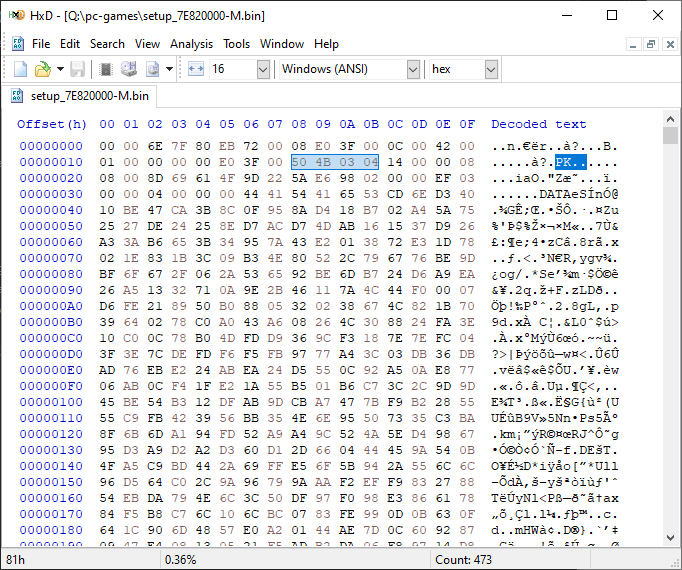Screen dimensions: 682x570
Task: Click the Offset(h) column header
Action: [x=52, y=124]
